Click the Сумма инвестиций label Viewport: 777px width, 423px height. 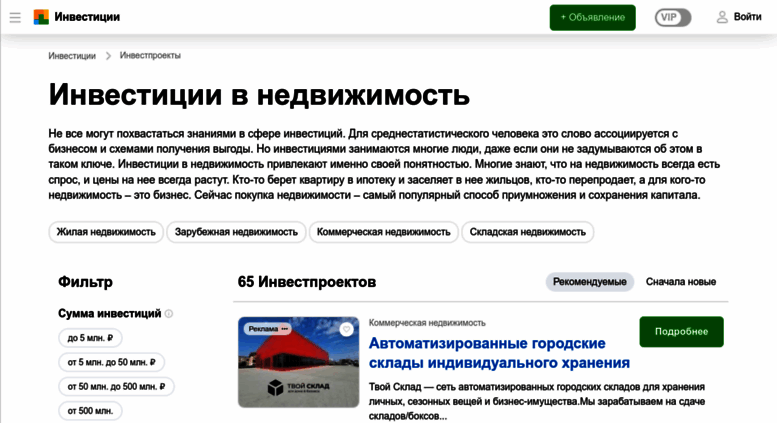point(110,314)
